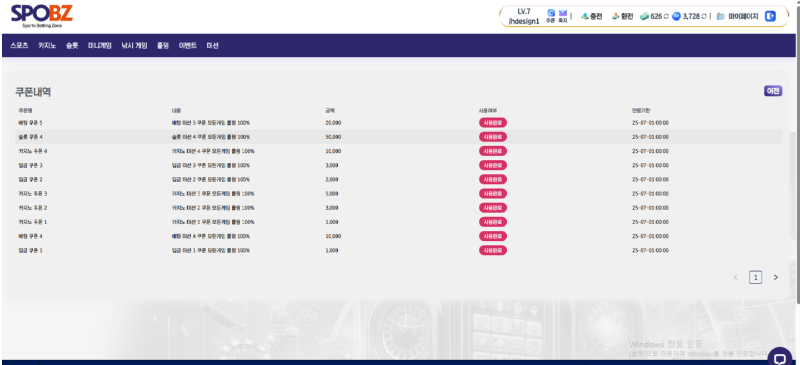
Task: Select page 1 in pagination
Action: click(756, 277)
